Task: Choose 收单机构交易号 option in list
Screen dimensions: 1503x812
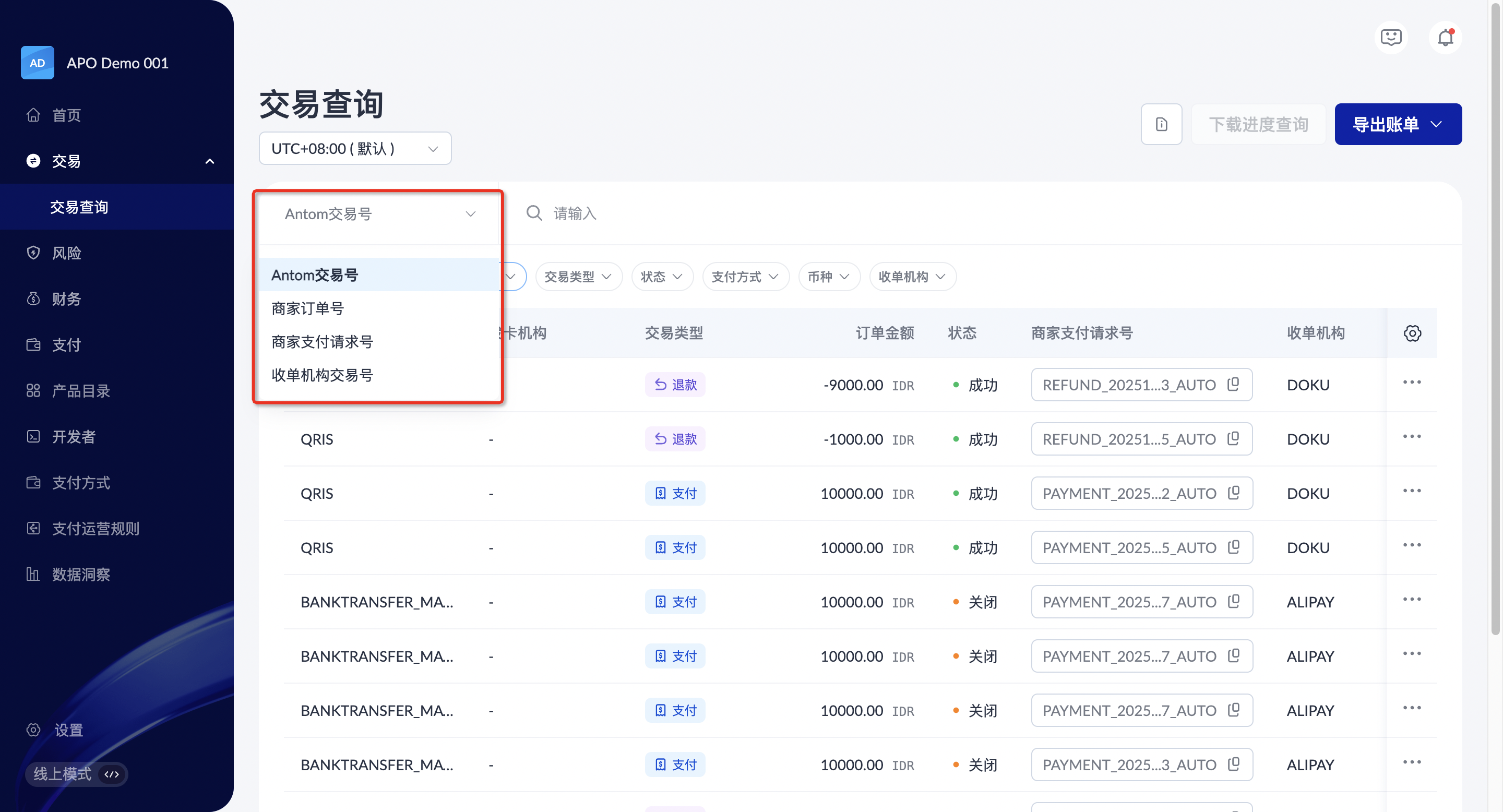Action: (322, 375)
